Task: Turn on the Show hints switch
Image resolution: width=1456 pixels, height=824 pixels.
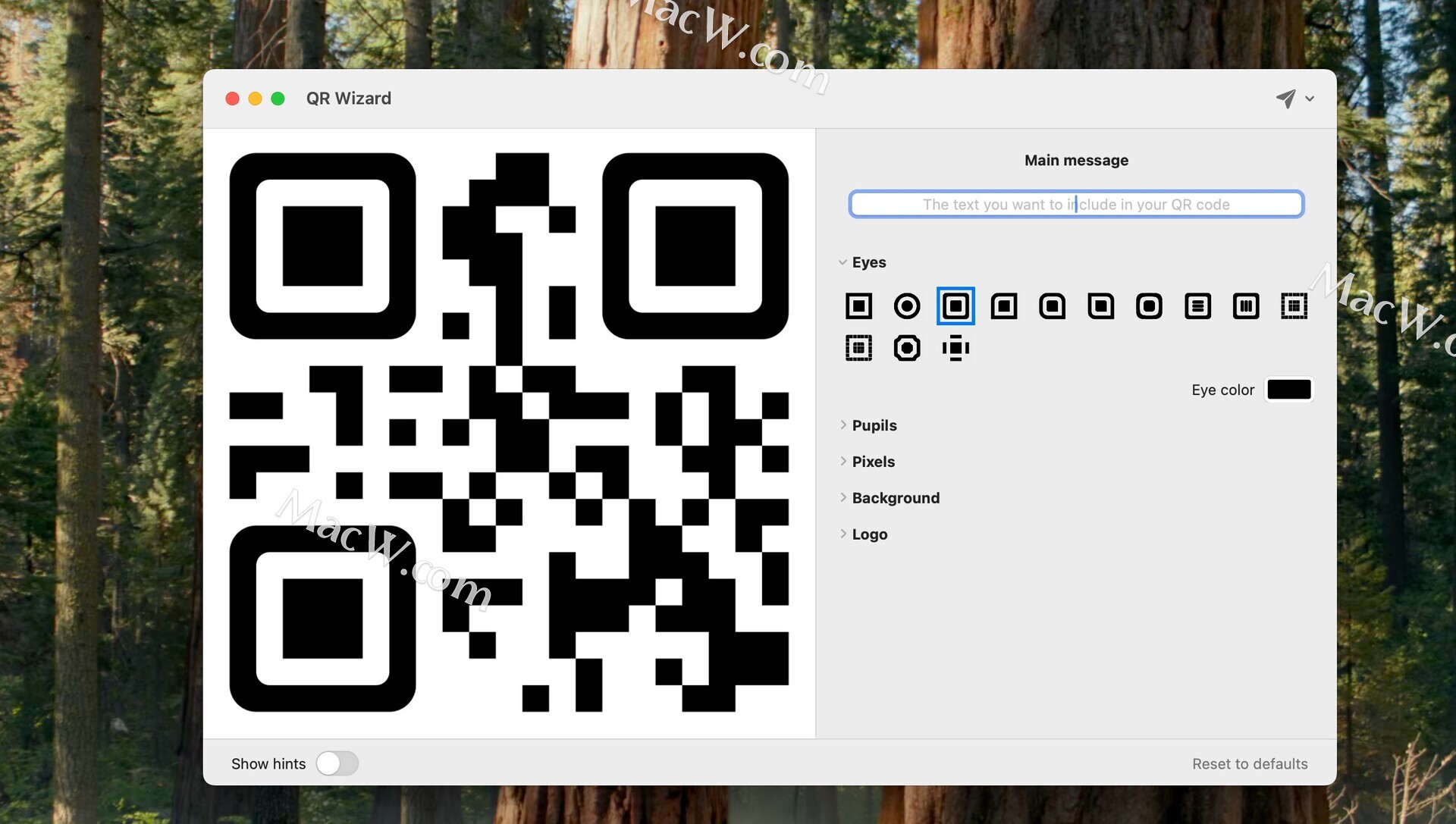Action: click(337, 763)
